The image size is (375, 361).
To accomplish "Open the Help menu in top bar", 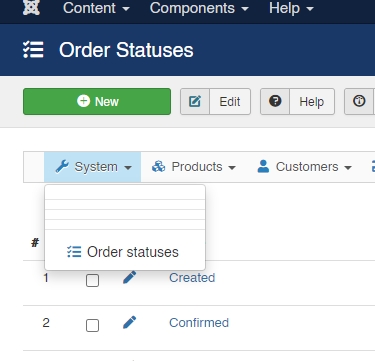I will pos(291,8).
